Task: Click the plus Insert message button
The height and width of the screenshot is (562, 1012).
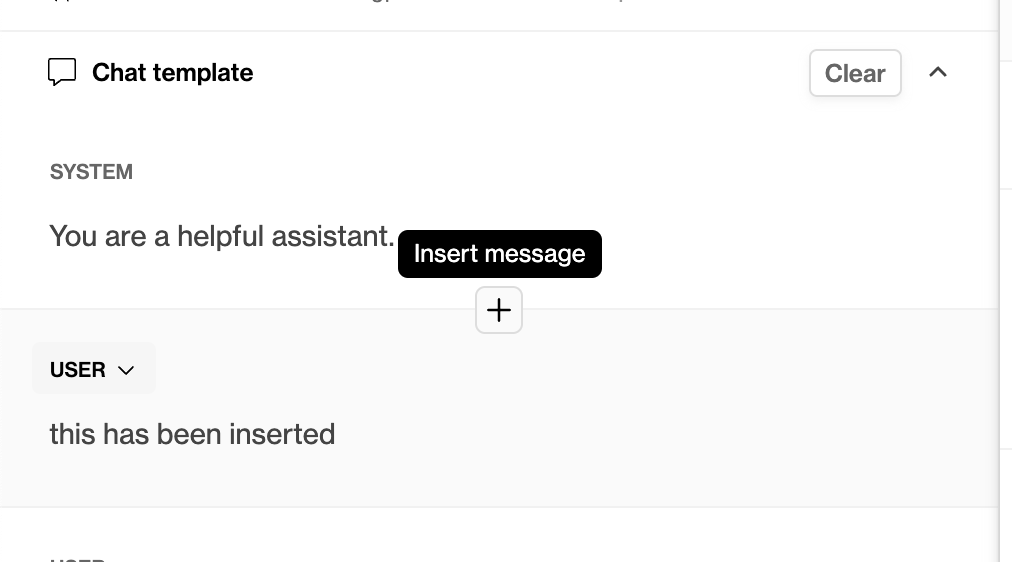Action: coord(499,310)
